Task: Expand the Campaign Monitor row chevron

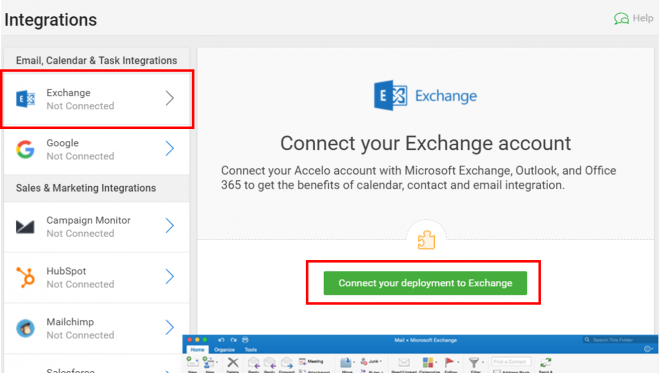Action: 169,226
